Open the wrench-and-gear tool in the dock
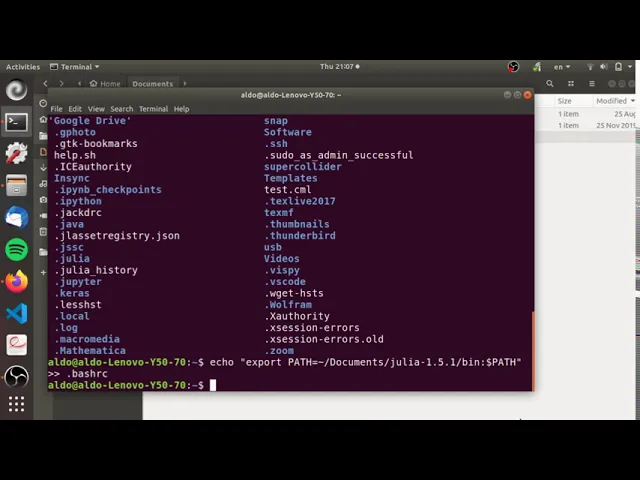The image size is (640, 480). pyautogui.click(x=16, y=153)
